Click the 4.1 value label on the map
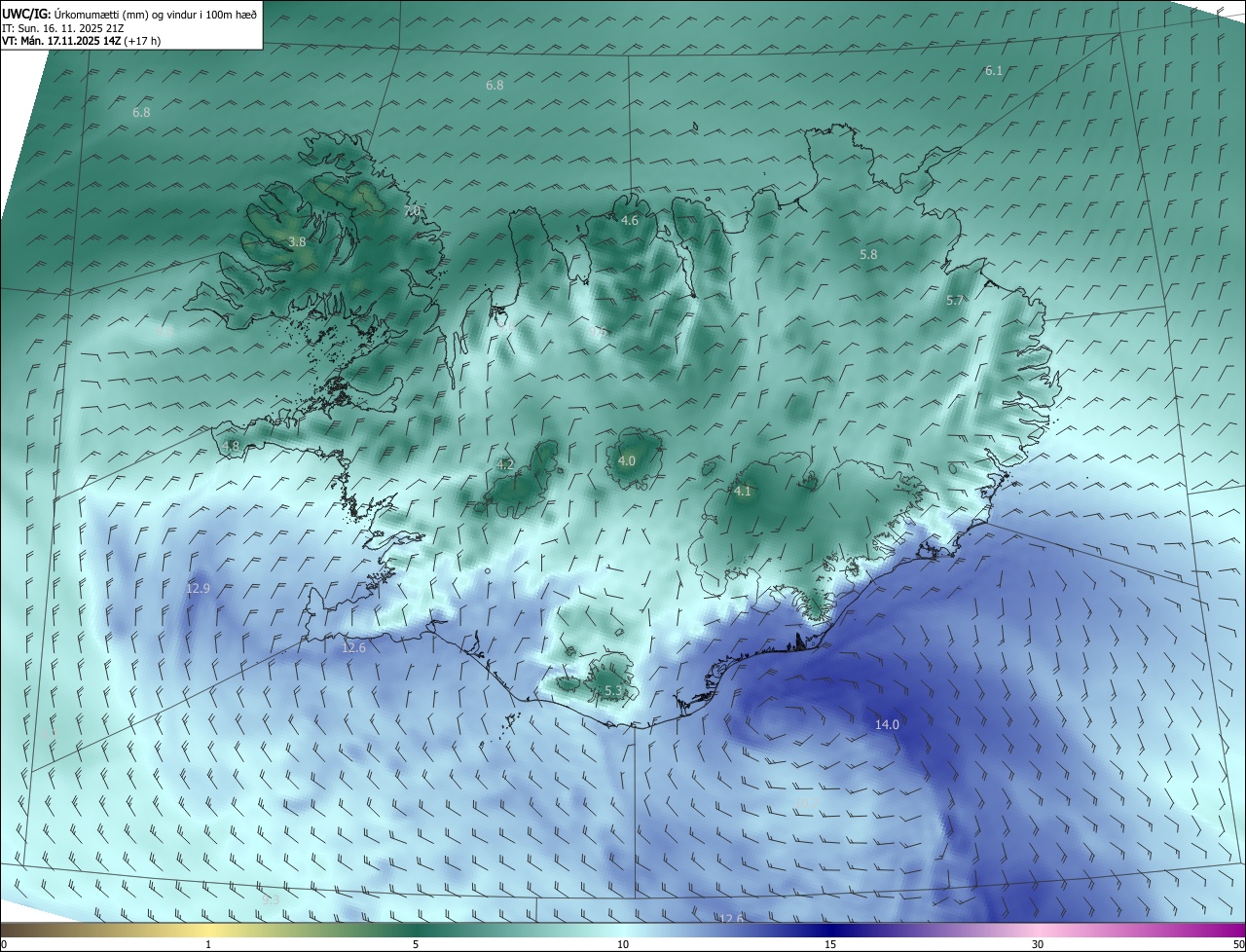Screen dimensions: 1246x952 pyautogui.click(x=743, y=491)
